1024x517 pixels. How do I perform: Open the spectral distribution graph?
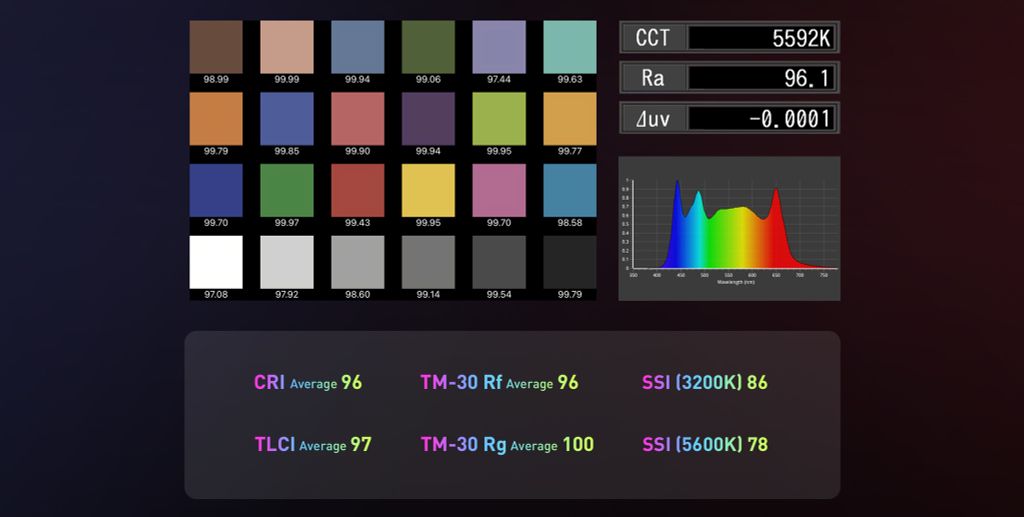(729, 228)
